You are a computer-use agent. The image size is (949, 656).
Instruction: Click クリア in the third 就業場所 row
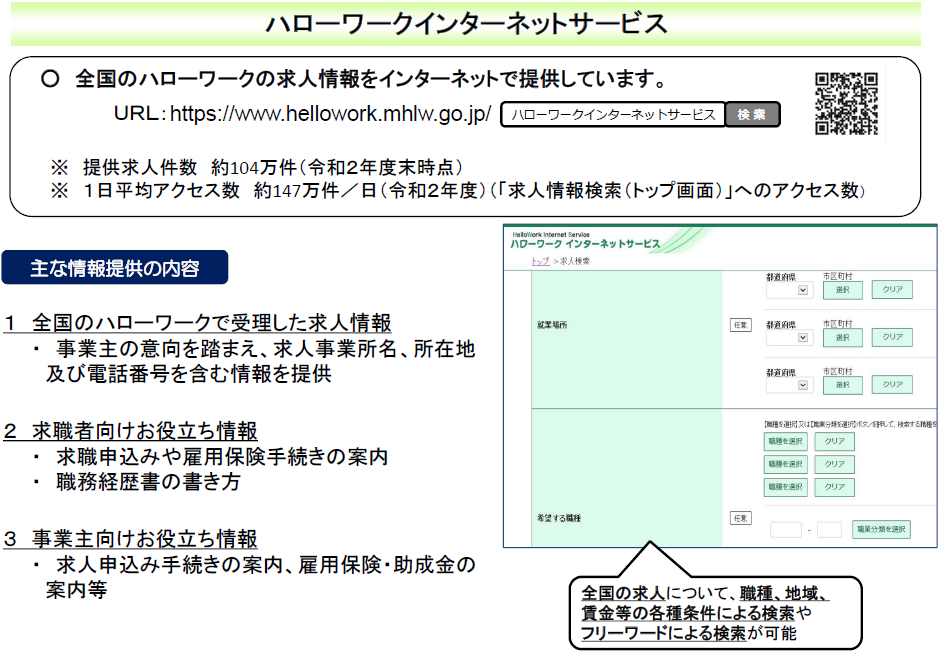pyautogui.click(x=892, y=384)
